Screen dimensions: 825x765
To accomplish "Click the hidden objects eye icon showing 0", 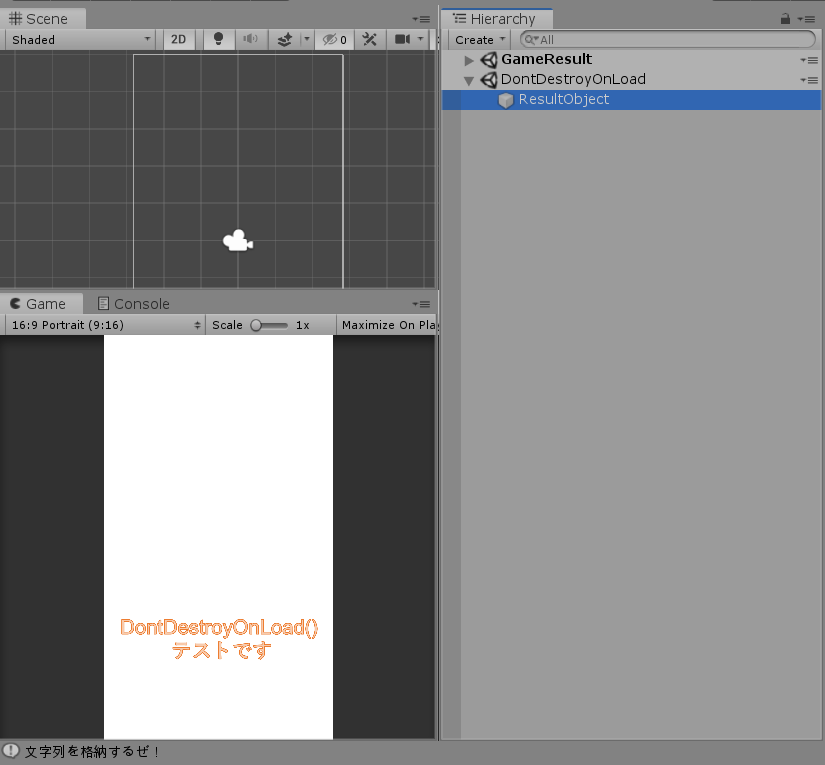I will point(333,39).
